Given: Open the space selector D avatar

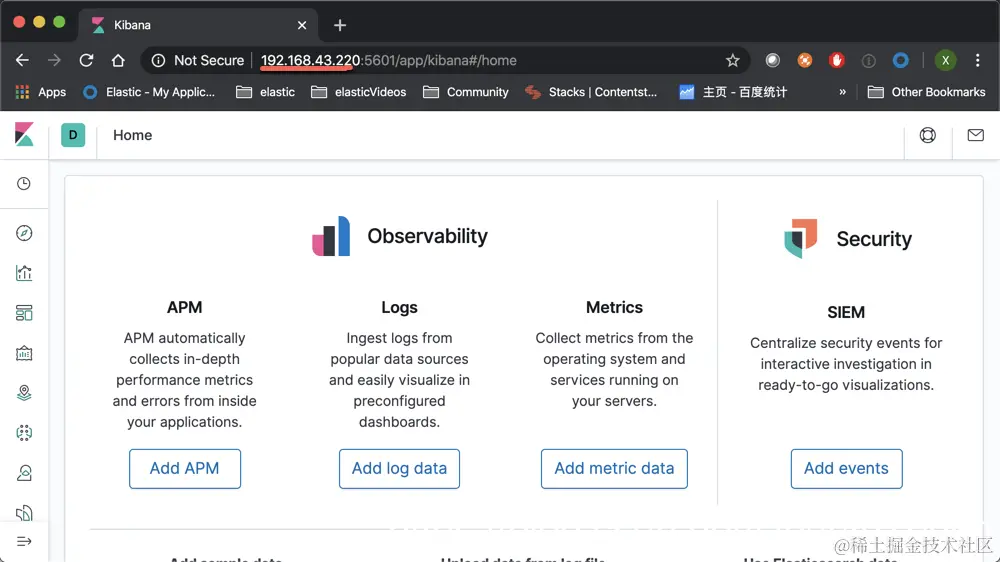Looking at the screenshot, I should 73,135.
